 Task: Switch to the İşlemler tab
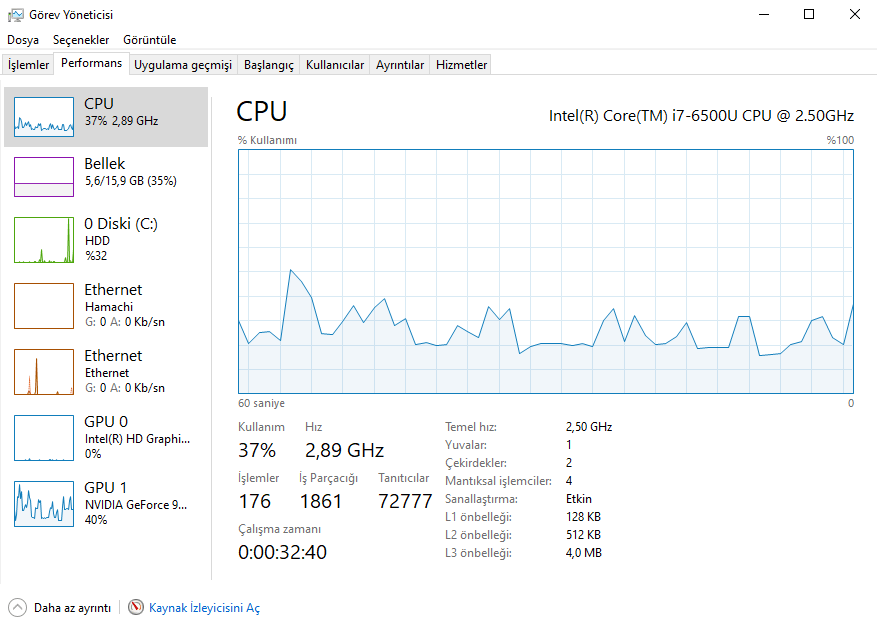click(29, 65)
